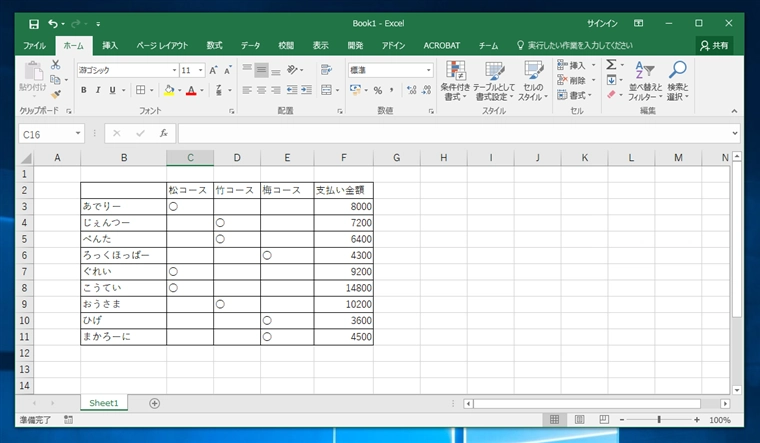Expand the Name Box dropdown arrow
760x443 pixels.
click(x=78, y=133)
